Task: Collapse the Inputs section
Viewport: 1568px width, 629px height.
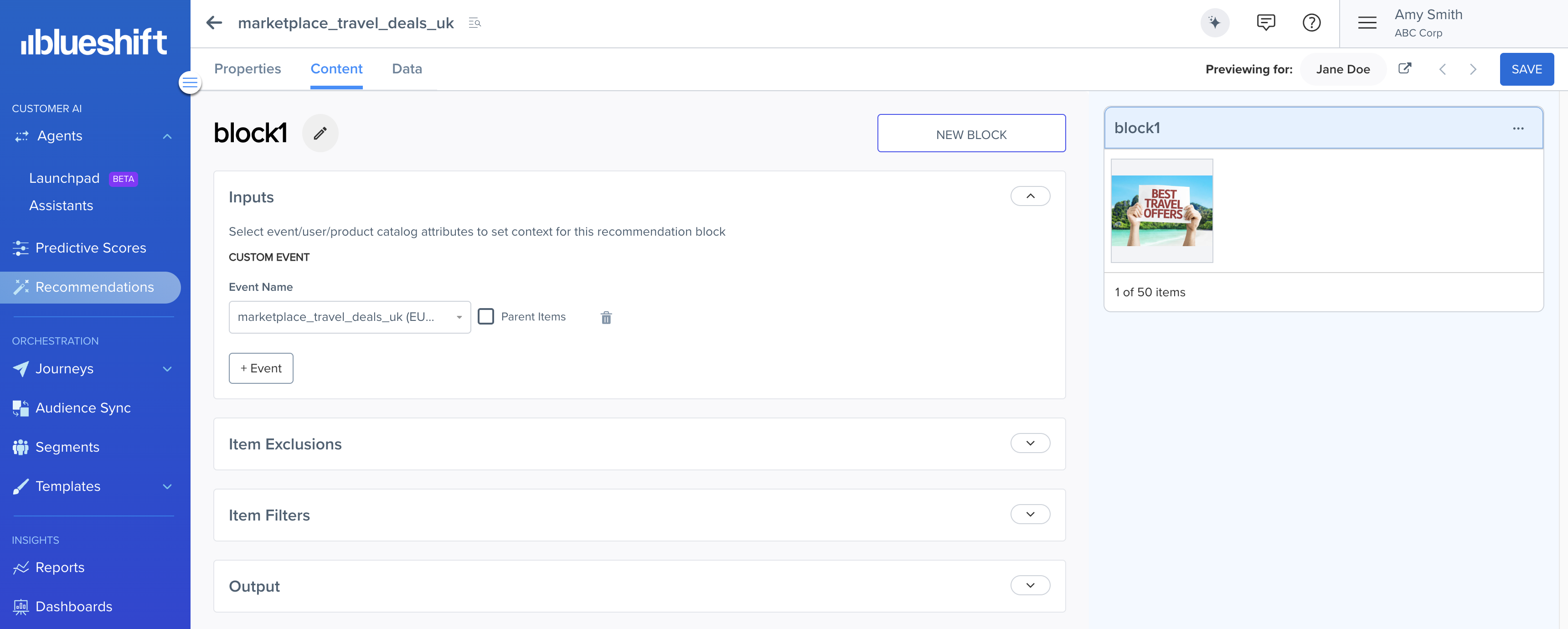Action: pyautogui.click(x=1030, y=196)
